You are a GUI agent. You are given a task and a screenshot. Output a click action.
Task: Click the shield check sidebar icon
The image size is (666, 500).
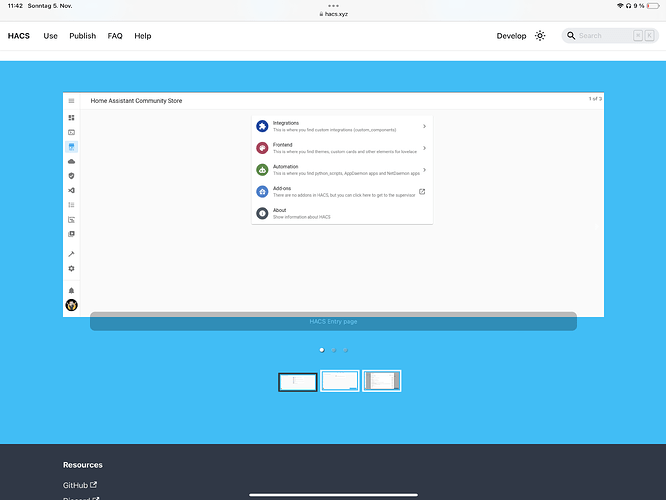(71, 176)
